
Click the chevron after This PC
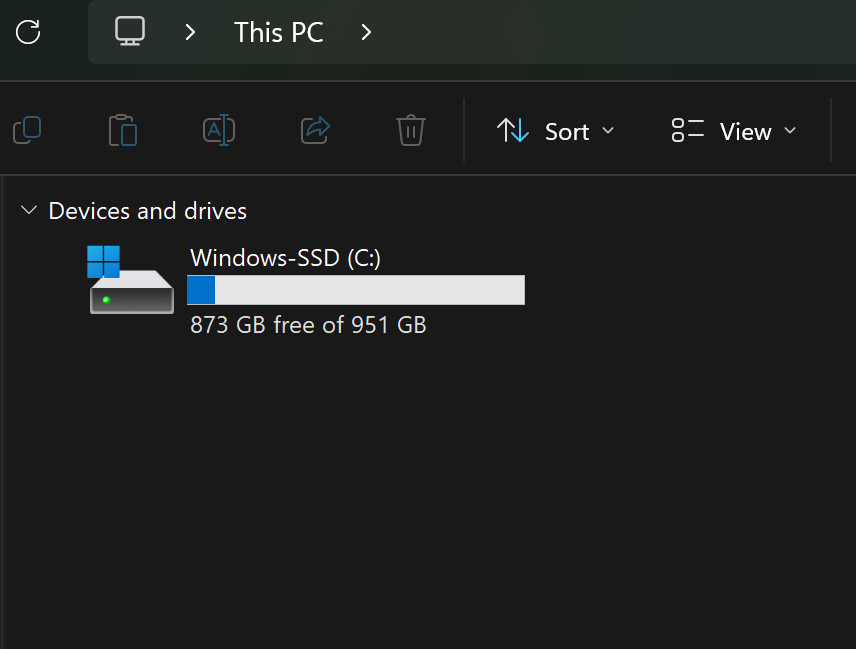coord(366,32)
